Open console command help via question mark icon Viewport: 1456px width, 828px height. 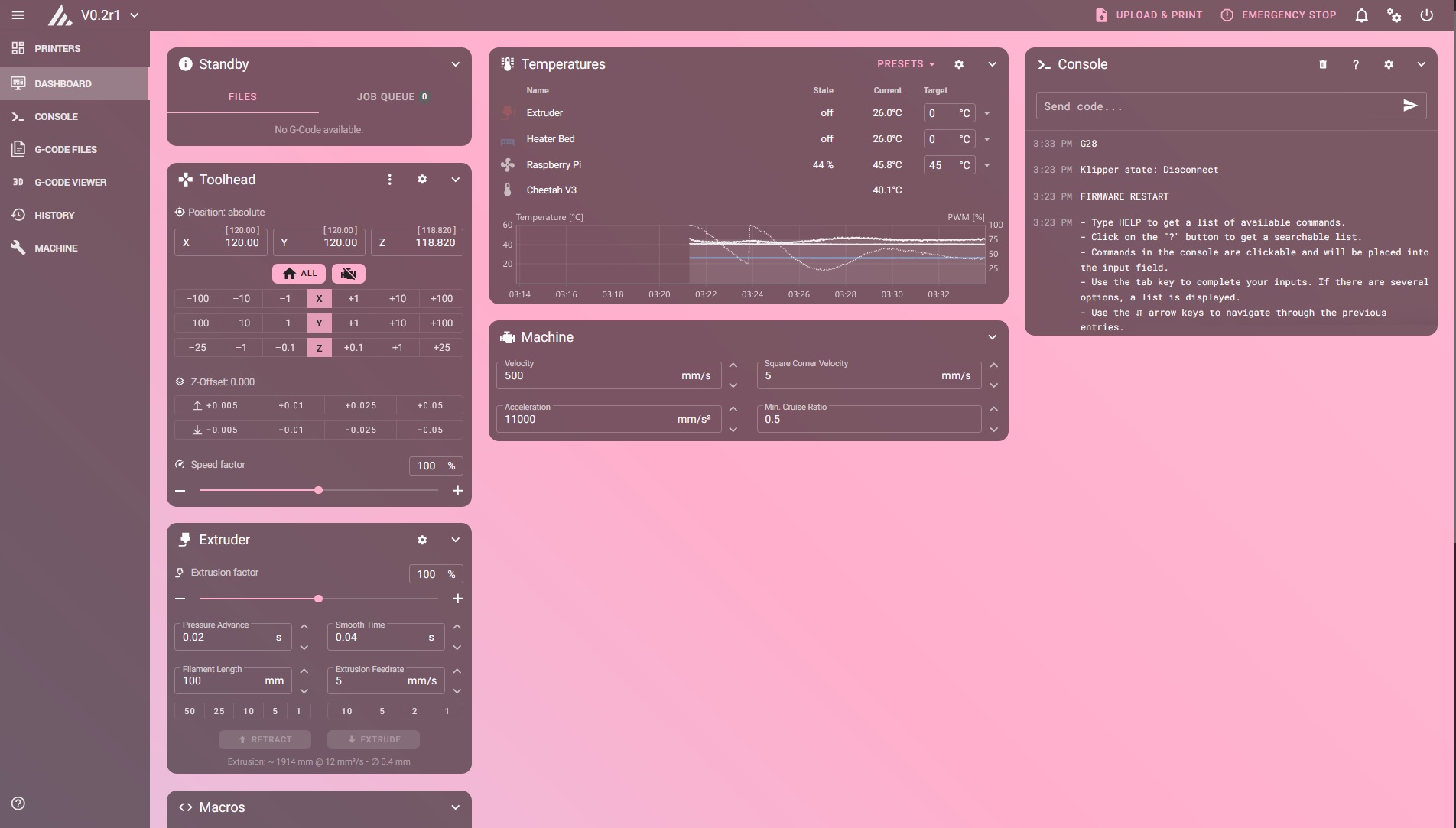(1355, 64)
